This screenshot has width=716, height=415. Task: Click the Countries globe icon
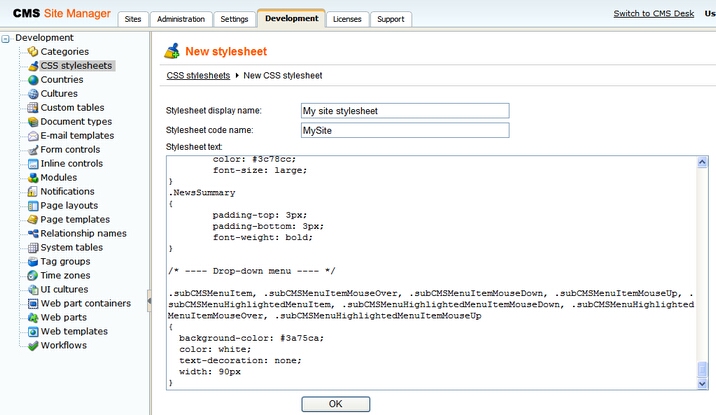tap(33, 80)
